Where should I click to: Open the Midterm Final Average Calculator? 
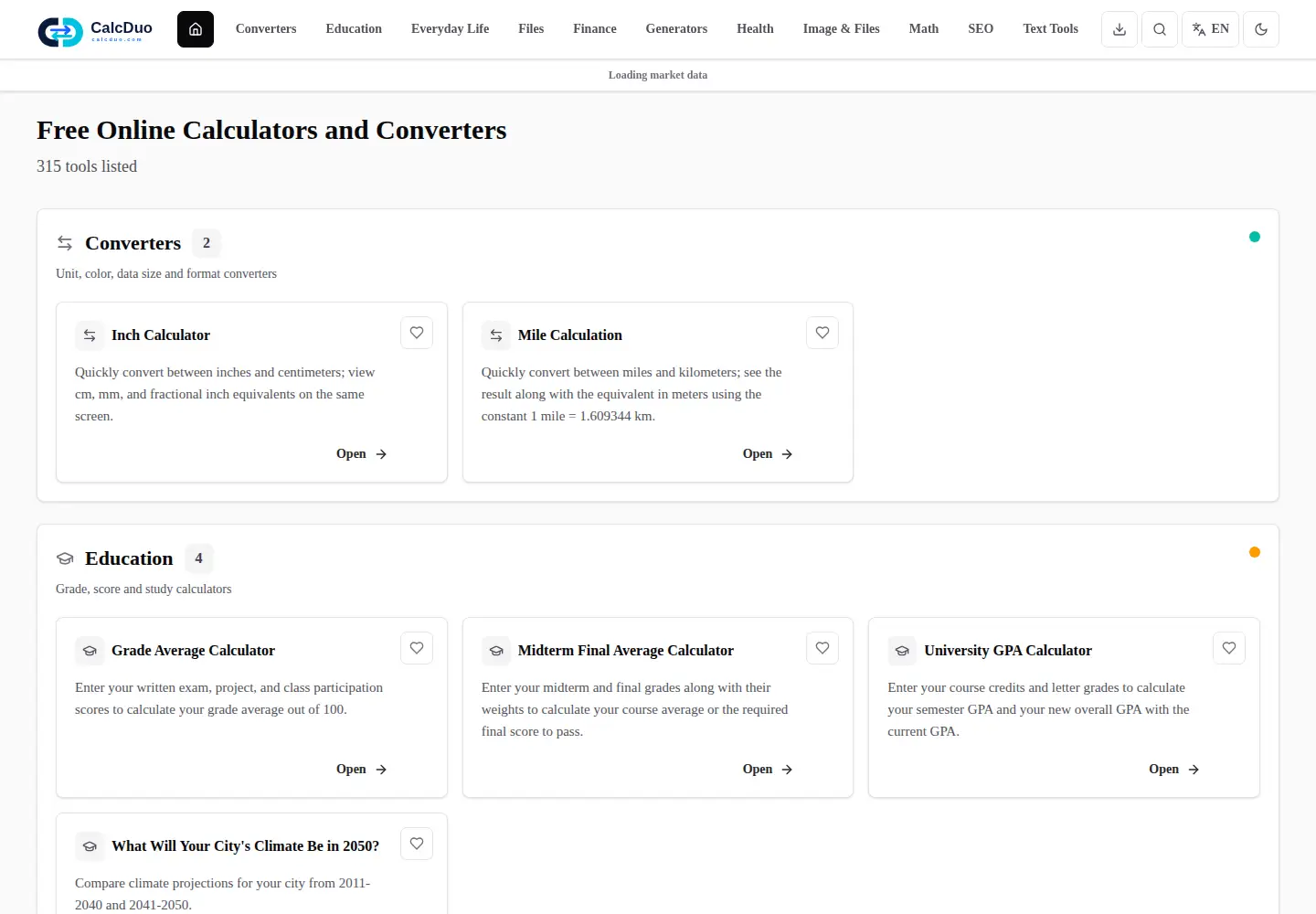(x=768, y=770)
